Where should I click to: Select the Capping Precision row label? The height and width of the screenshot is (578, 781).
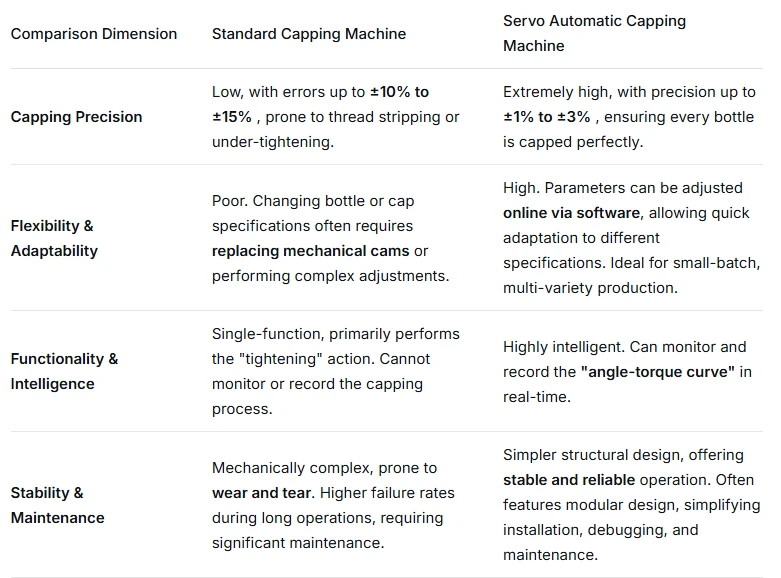point(76,117)
